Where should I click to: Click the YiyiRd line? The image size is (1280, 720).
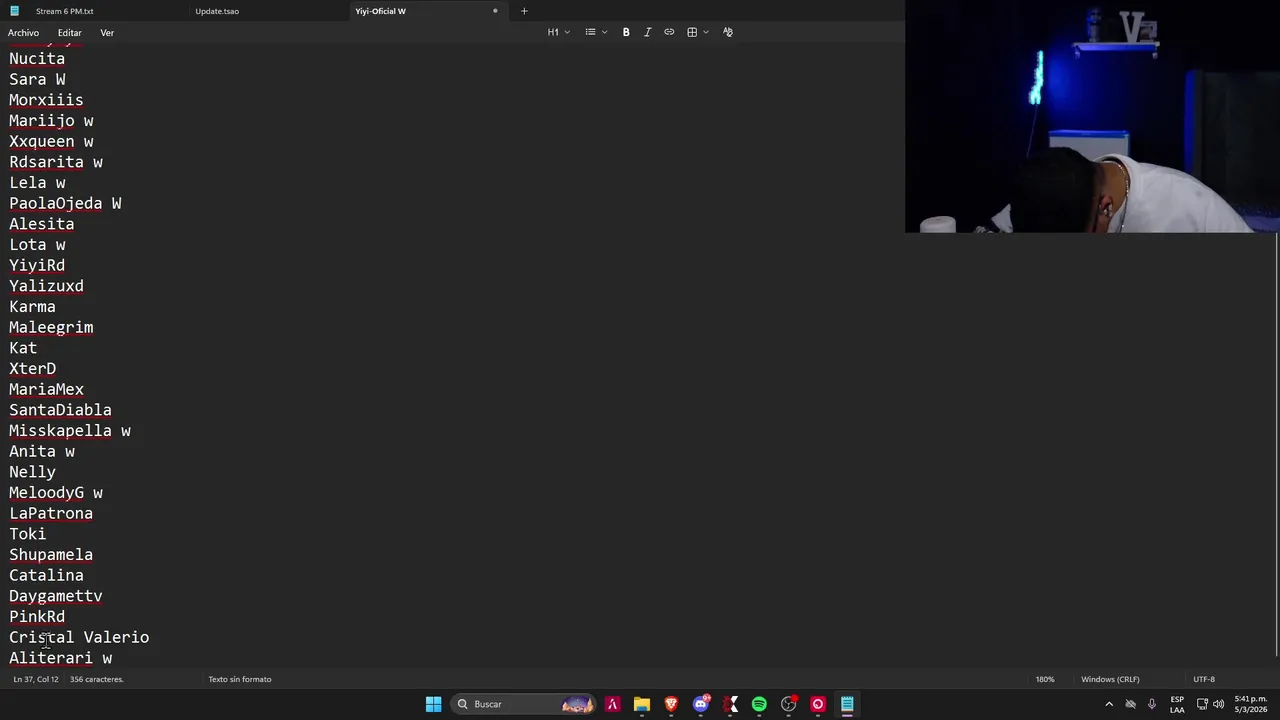[37, 265]
